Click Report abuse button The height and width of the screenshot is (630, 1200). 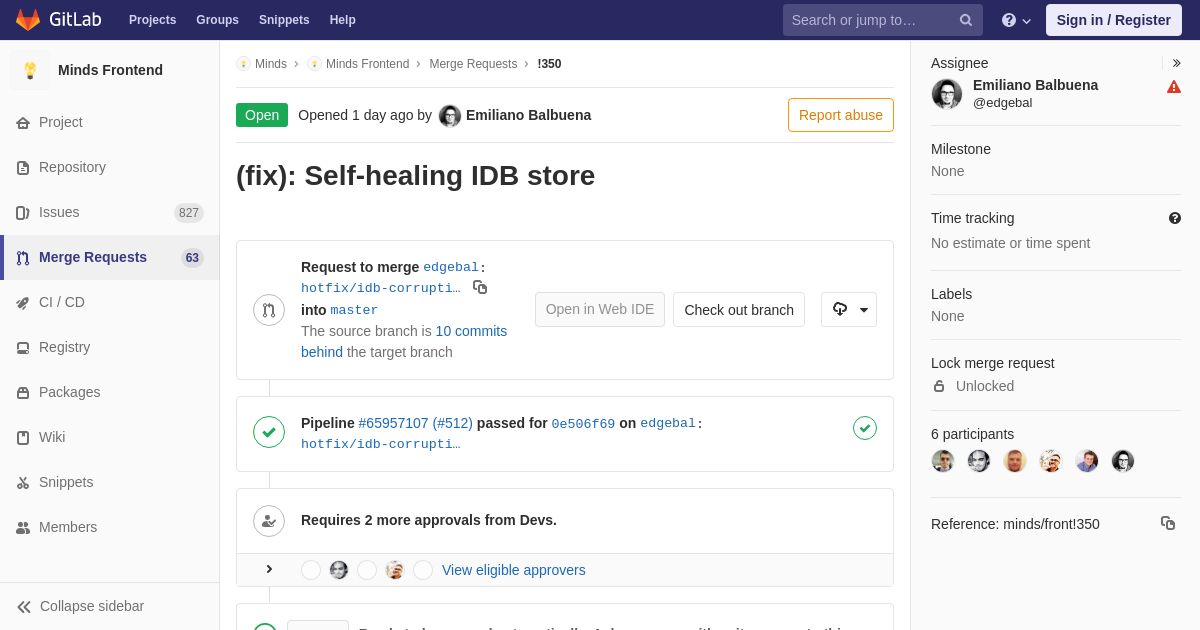pyautogui.click(x=841, y=115)
